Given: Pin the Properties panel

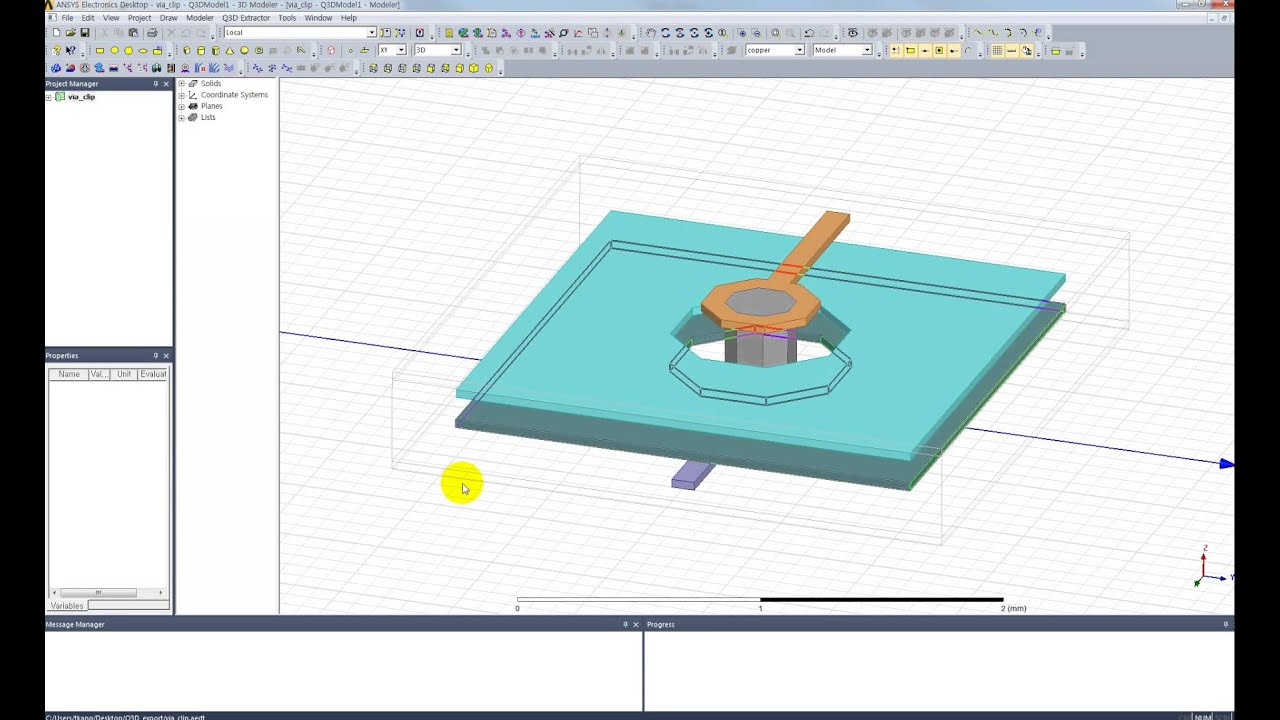Looking at the screenshot, I should point(155,356).
